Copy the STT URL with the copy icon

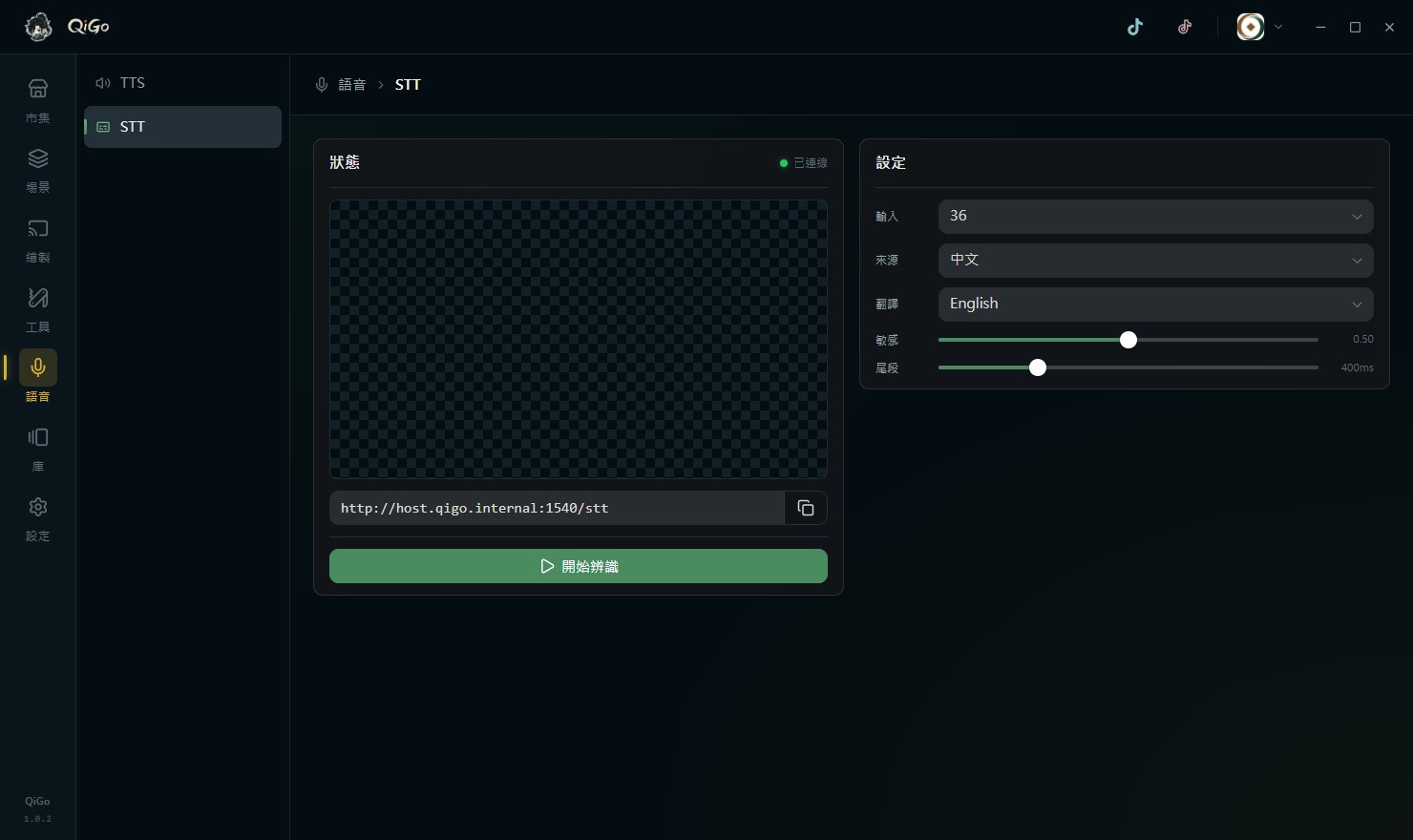click(806, 508)
